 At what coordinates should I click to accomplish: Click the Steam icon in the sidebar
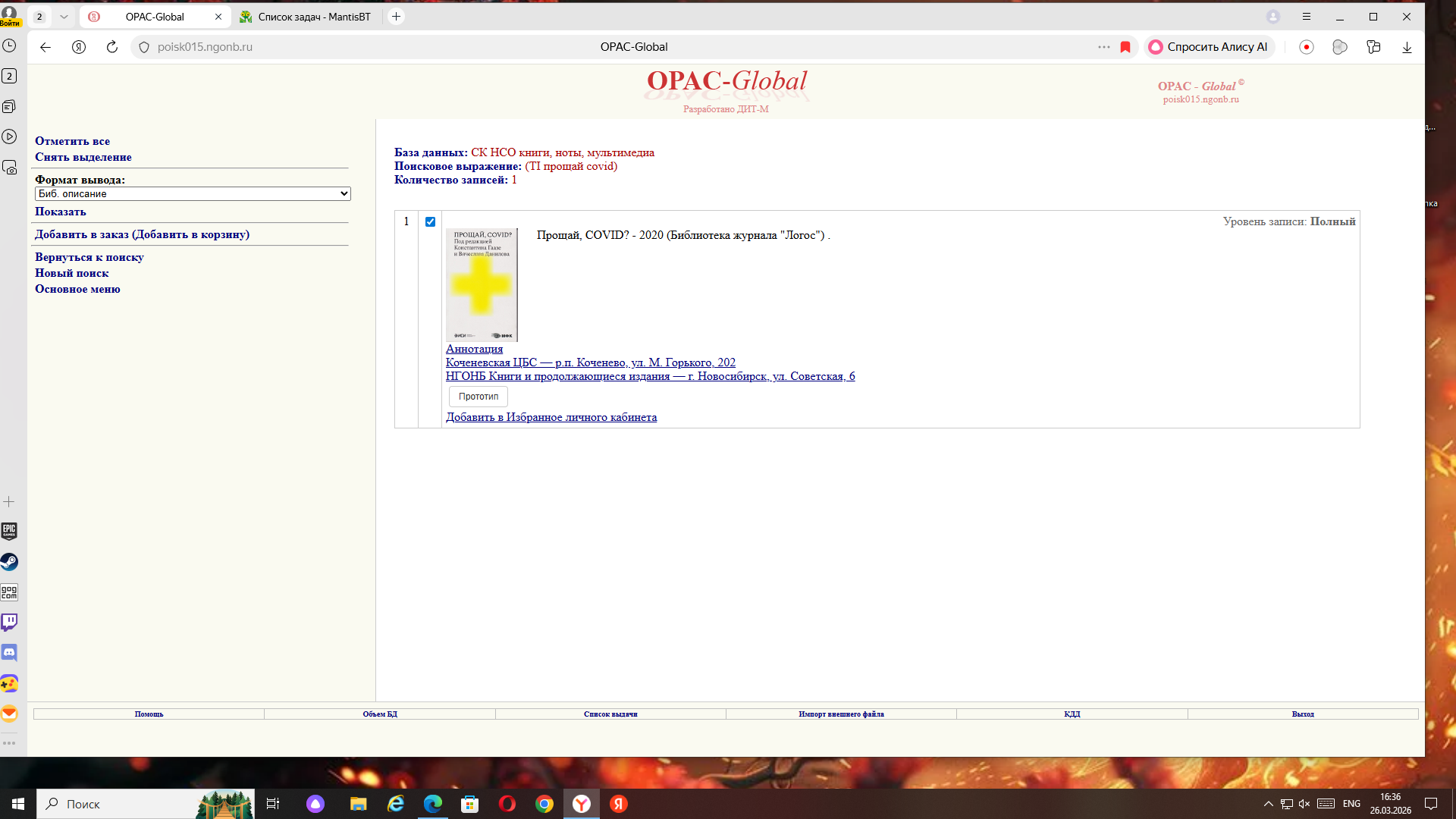click(9, 562)
